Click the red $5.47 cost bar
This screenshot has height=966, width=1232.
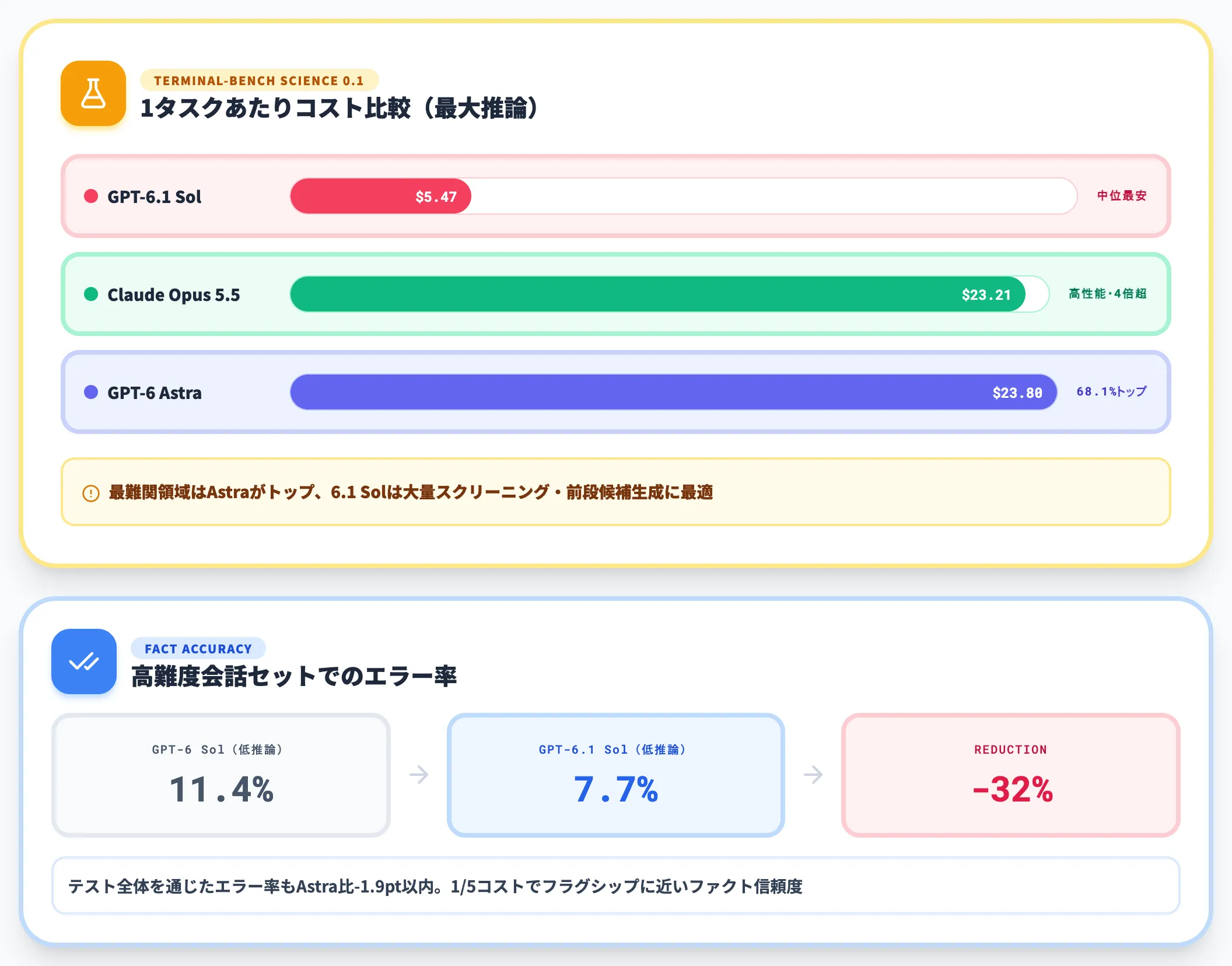click(x=380, y=196)
